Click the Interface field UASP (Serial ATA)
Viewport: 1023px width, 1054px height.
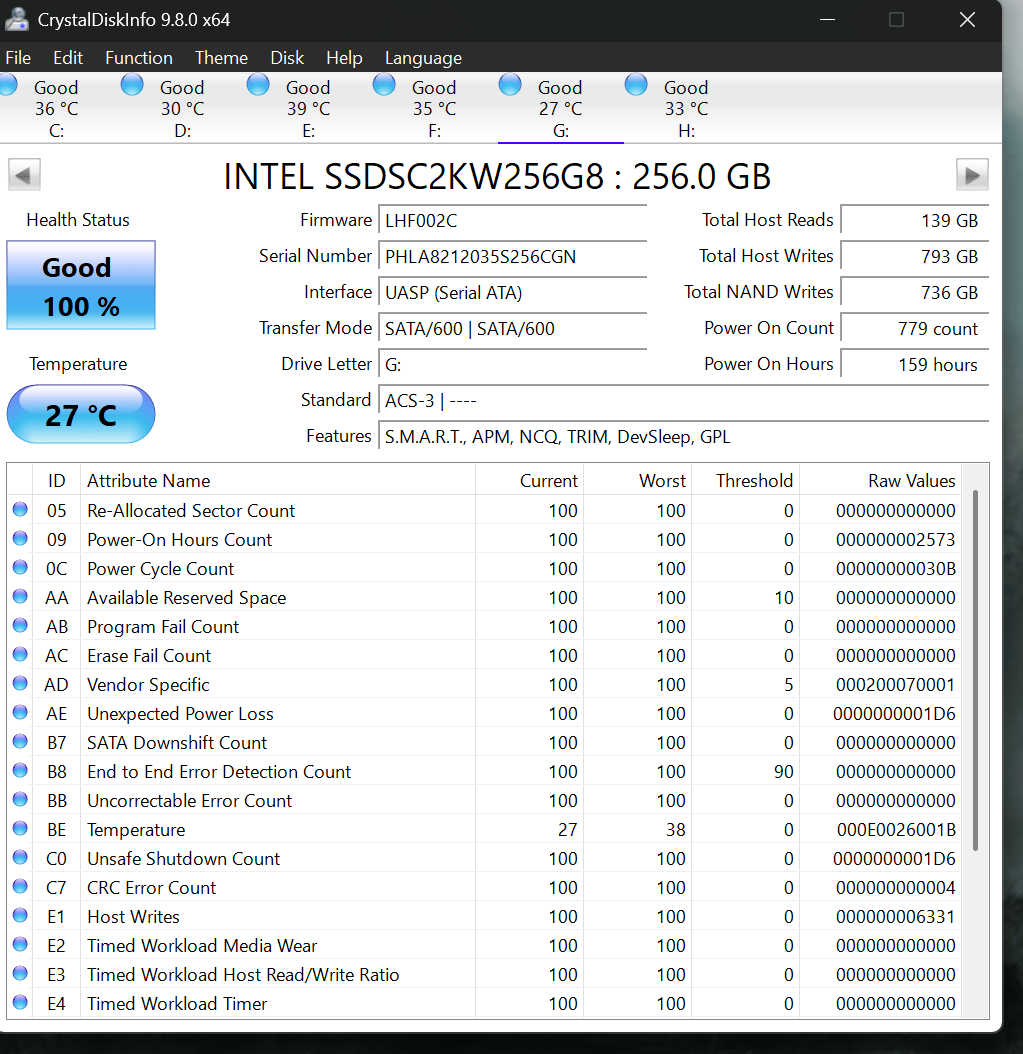tap(513, 293)
